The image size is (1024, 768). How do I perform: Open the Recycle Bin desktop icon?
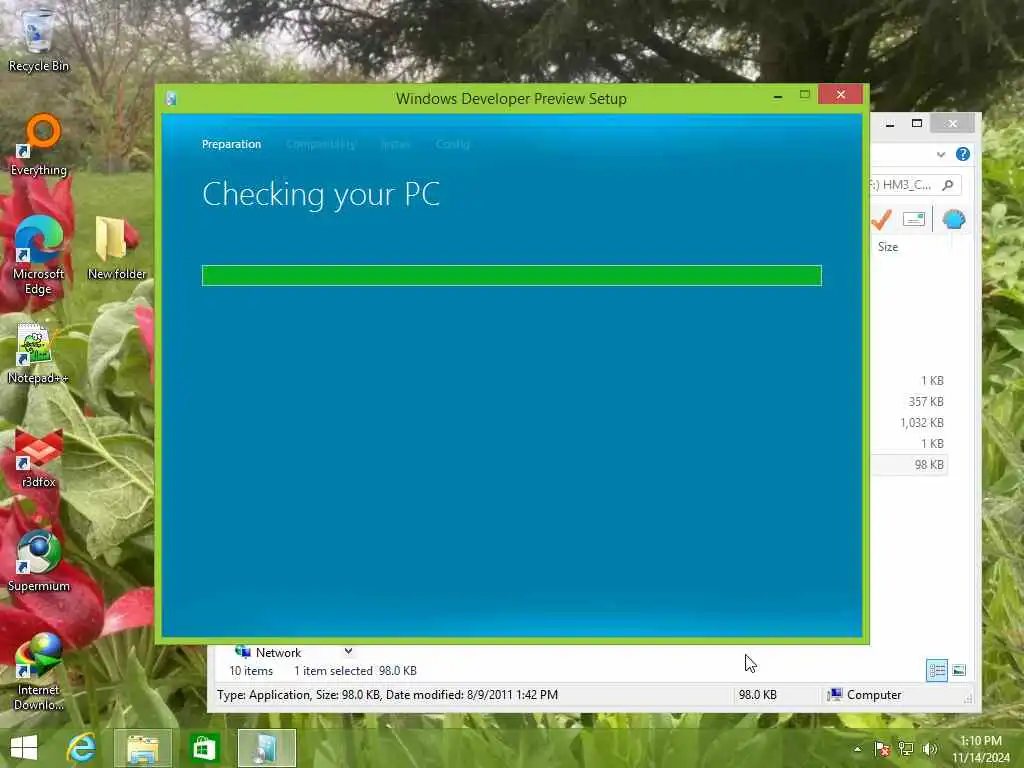[x=38, y=39]
